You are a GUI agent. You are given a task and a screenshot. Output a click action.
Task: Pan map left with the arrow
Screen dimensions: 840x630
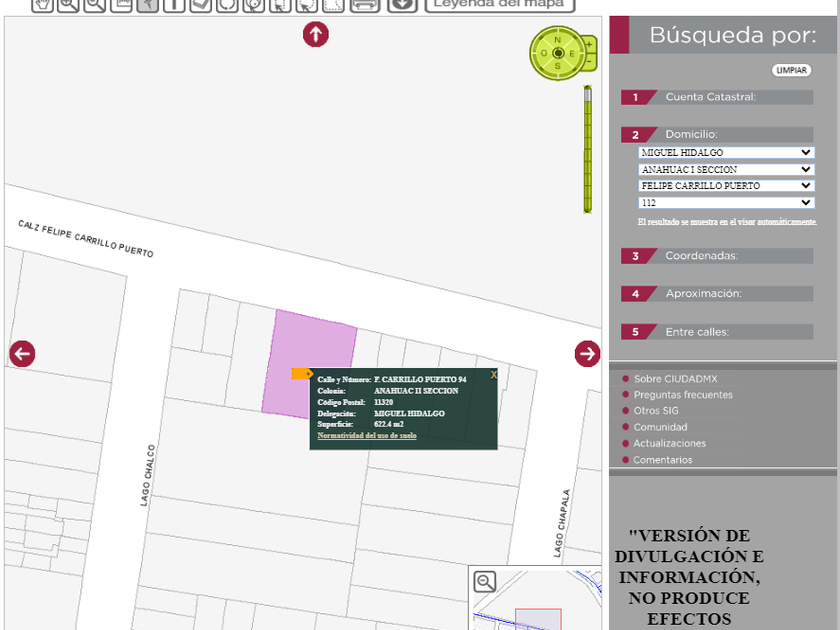(x=22, y=354)
